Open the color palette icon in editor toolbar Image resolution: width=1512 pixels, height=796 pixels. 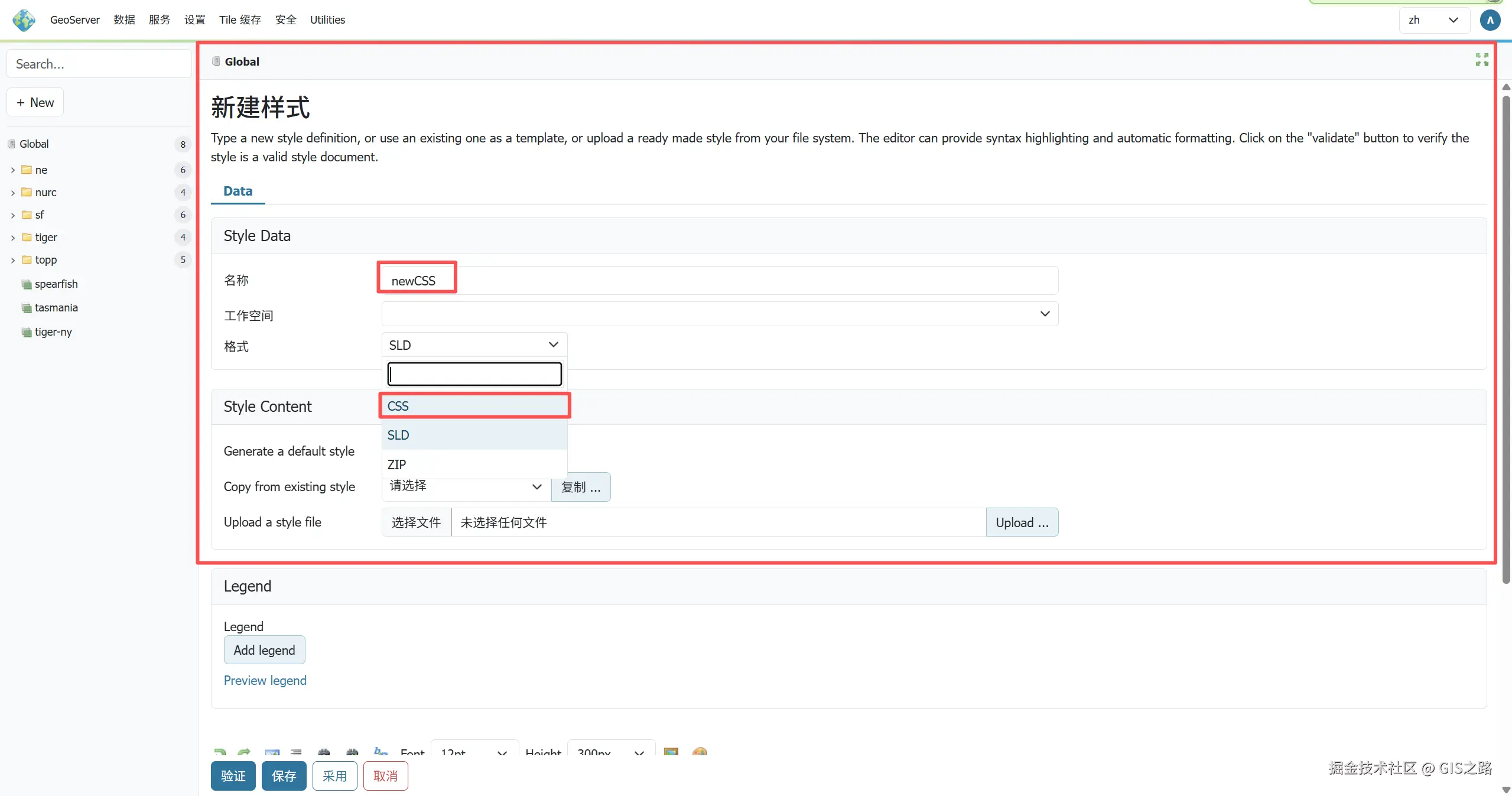[x=699, y=752]
